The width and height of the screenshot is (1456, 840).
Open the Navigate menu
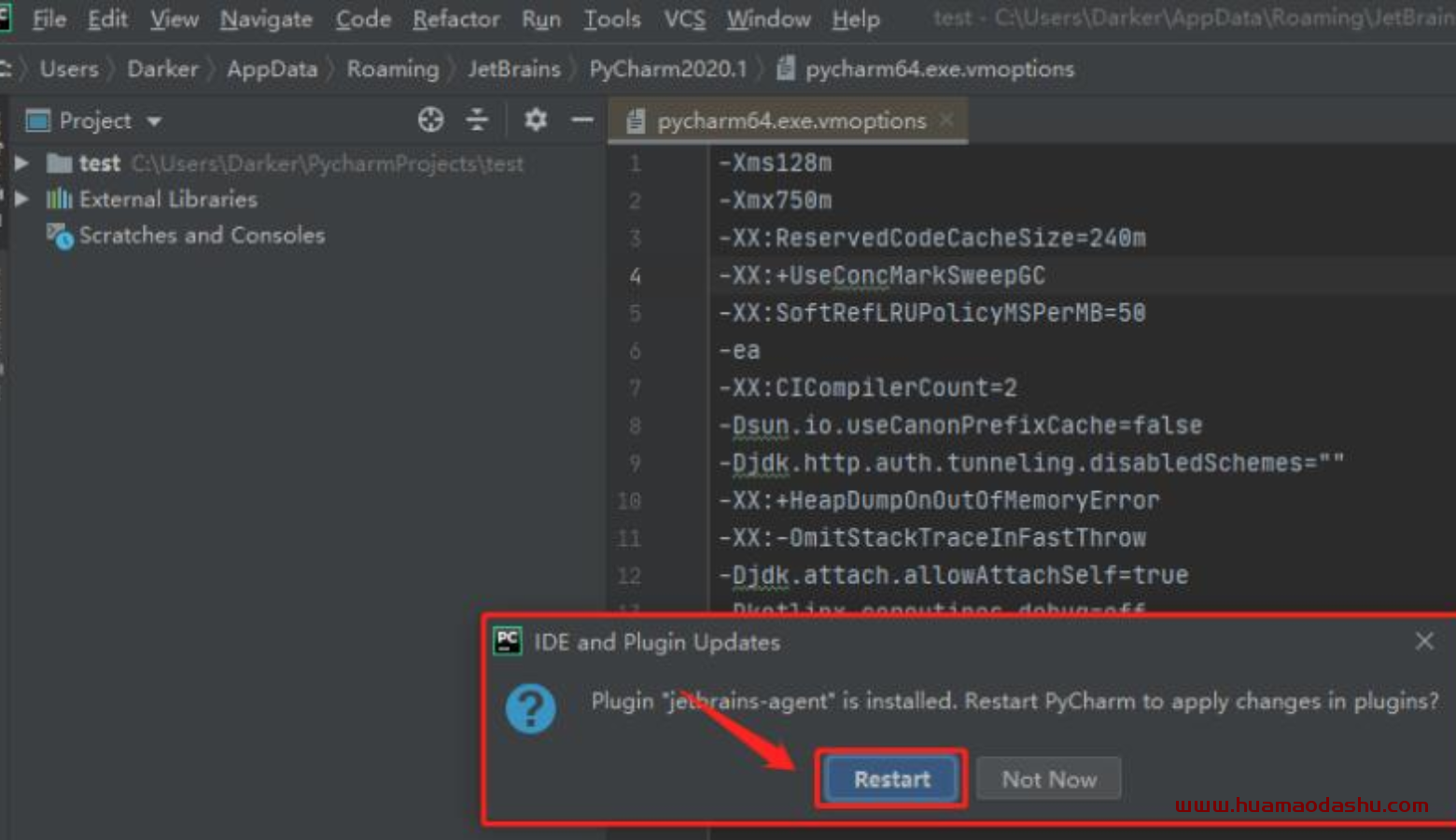266,19
